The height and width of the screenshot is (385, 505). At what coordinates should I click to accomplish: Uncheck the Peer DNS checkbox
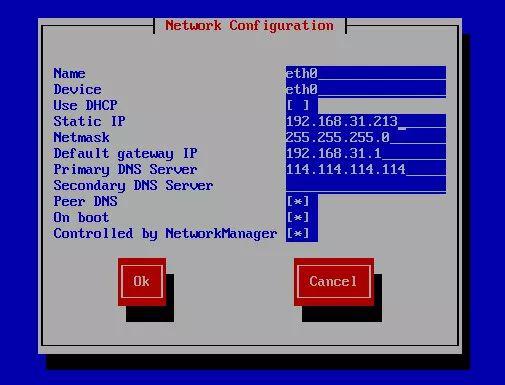298,201
